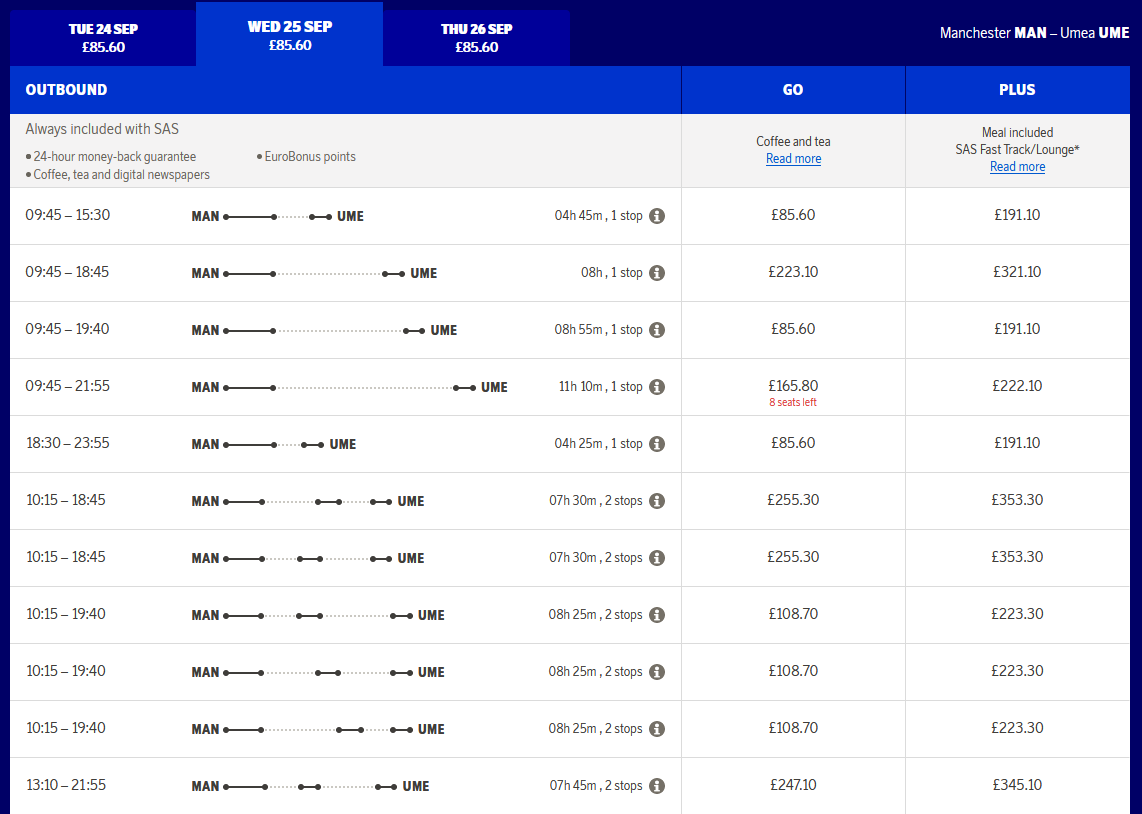1142x814 pixels.
Task: Select the £247.10 GO fare
Action: pos(793,786)
